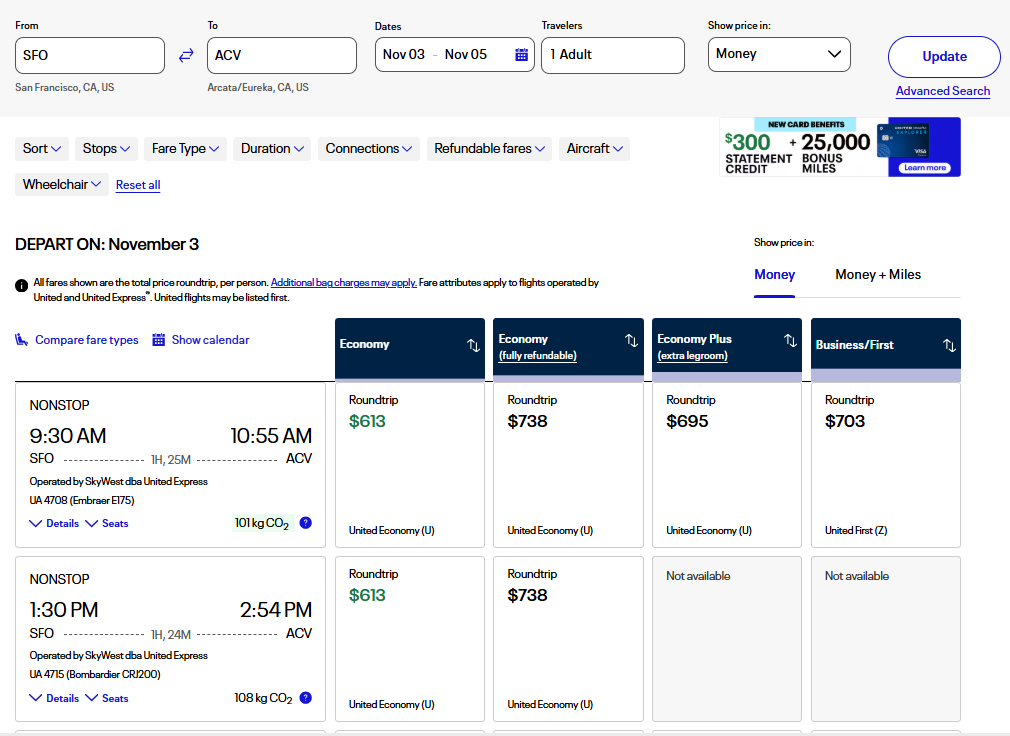Viewport: 1010px width, 736px height.
Task: Open the dates calendar picker icon
Action: point(521,55)
